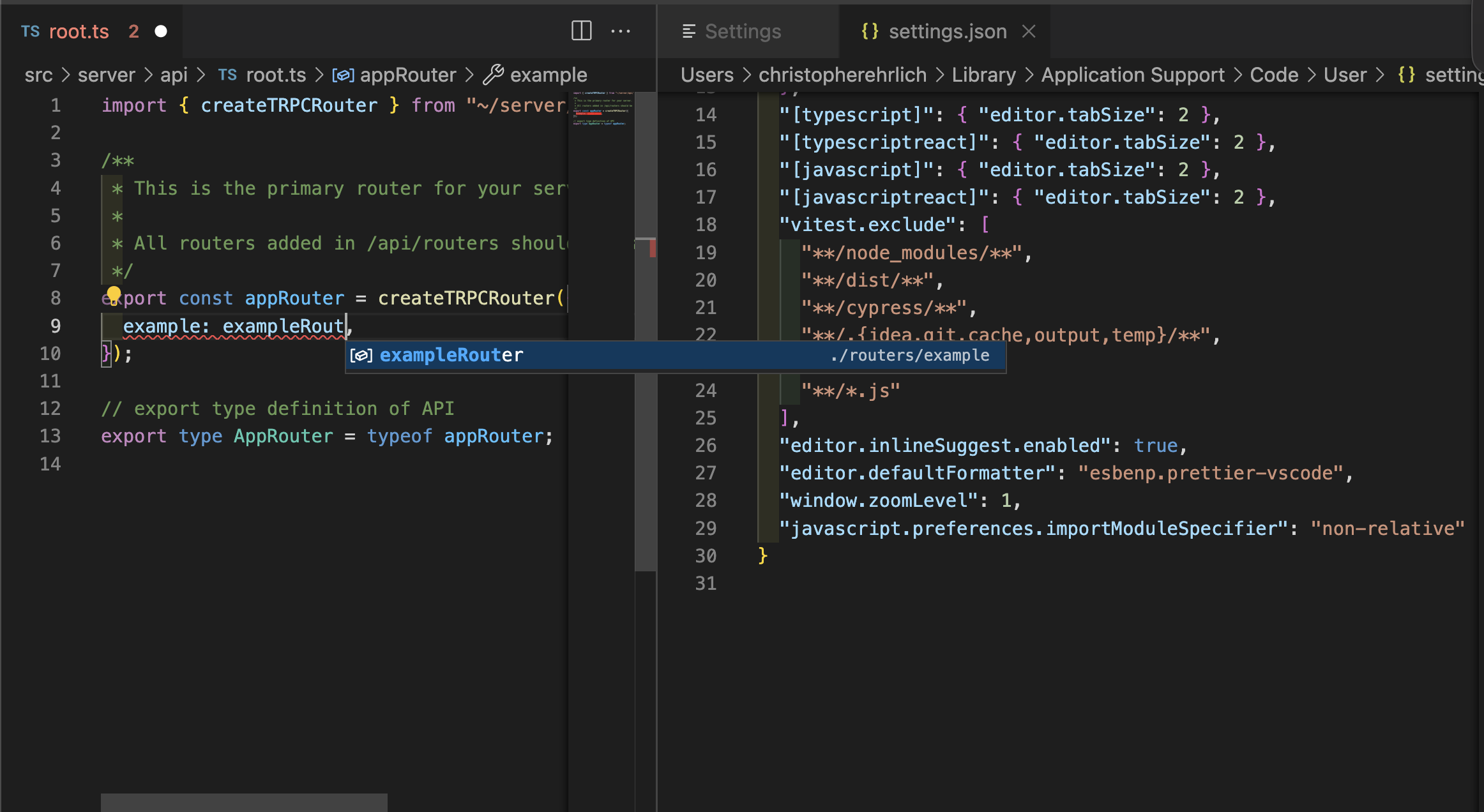1484x812 pixels.
Task: Click the "**/cypress/**" string
Action: (x=884, y=308)
